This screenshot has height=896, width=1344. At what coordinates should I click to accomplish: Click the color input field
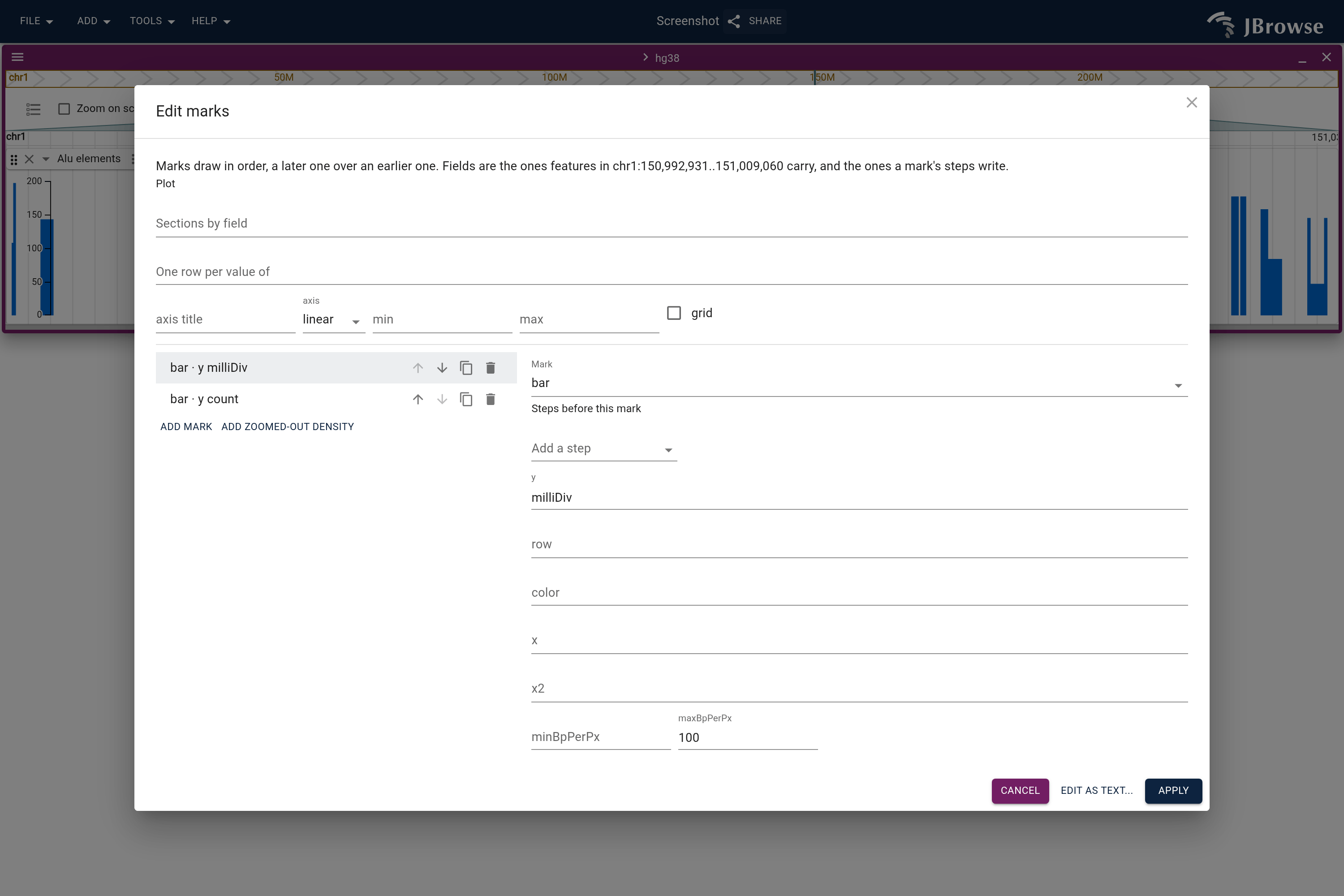[x=859, y=593]
